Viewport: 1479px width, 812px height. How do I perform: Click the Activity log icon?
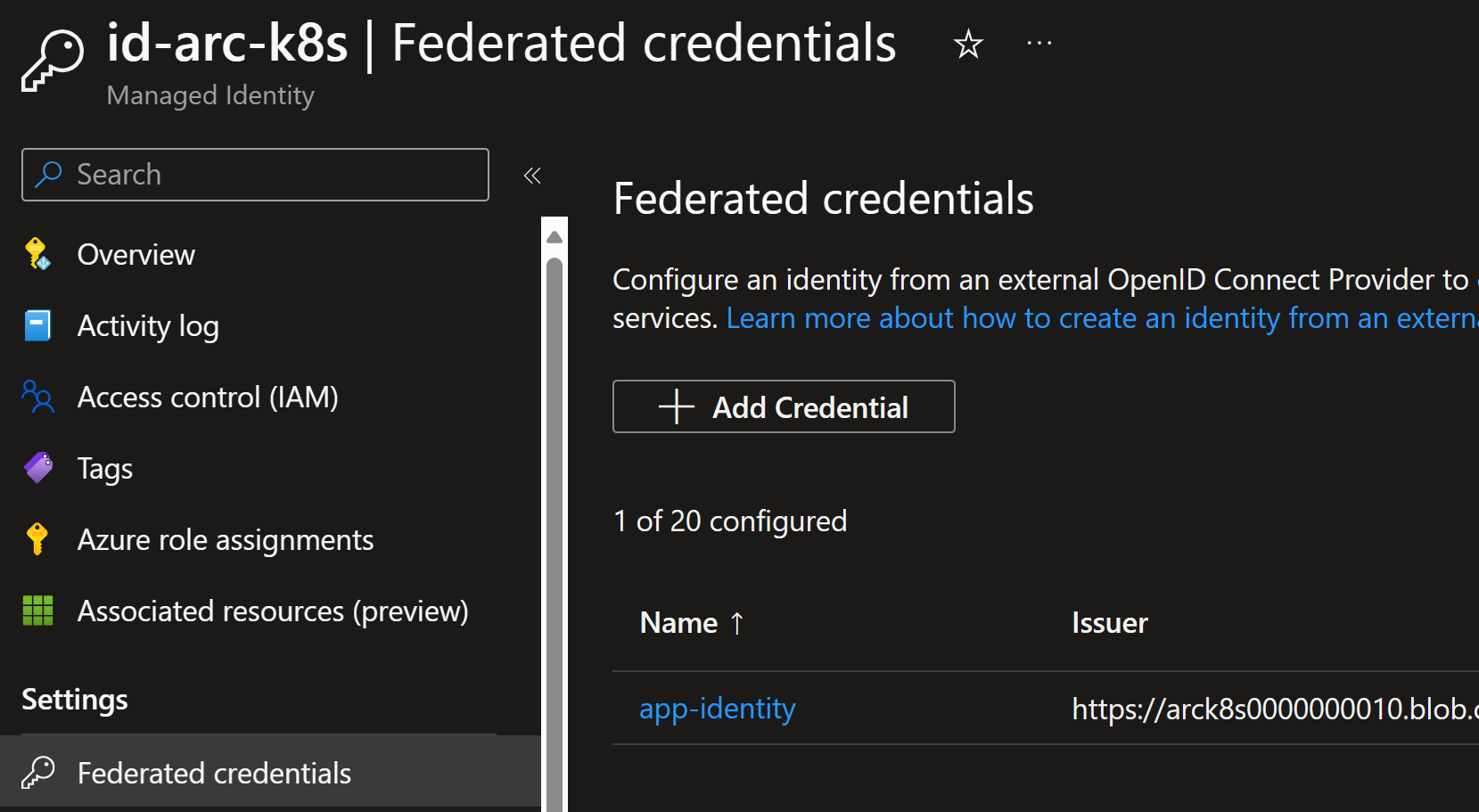tap(37, 325)
